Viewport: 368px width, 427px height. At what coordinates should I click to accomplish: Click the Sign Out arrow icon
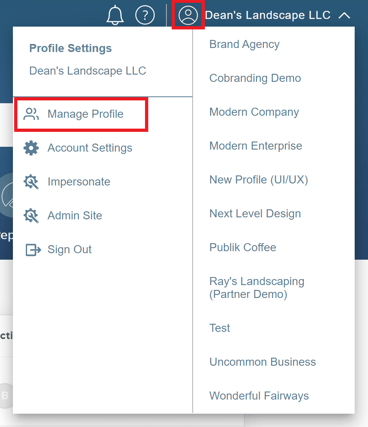33,249
